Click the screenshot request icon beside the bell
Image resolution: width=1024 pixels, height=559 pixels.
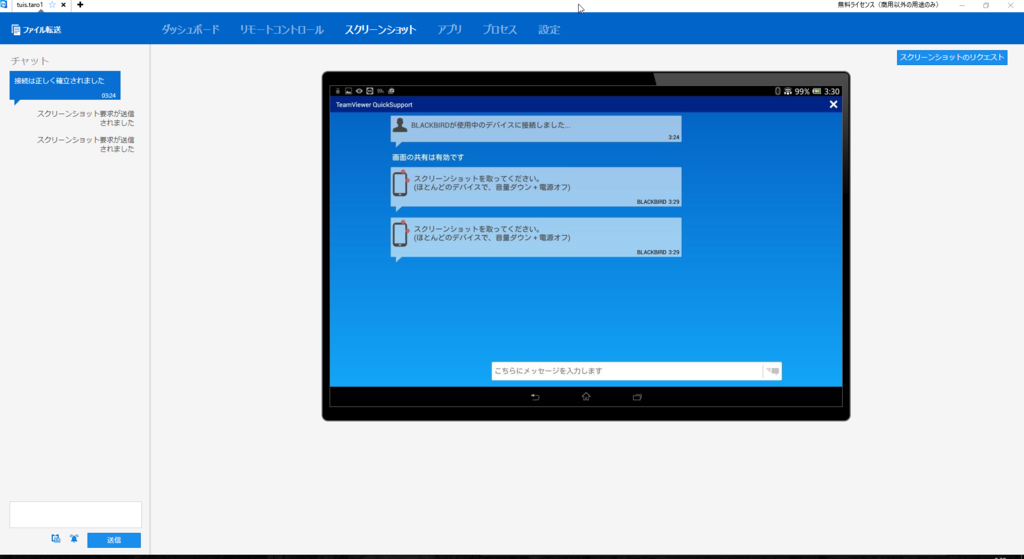tap(56, 539)
